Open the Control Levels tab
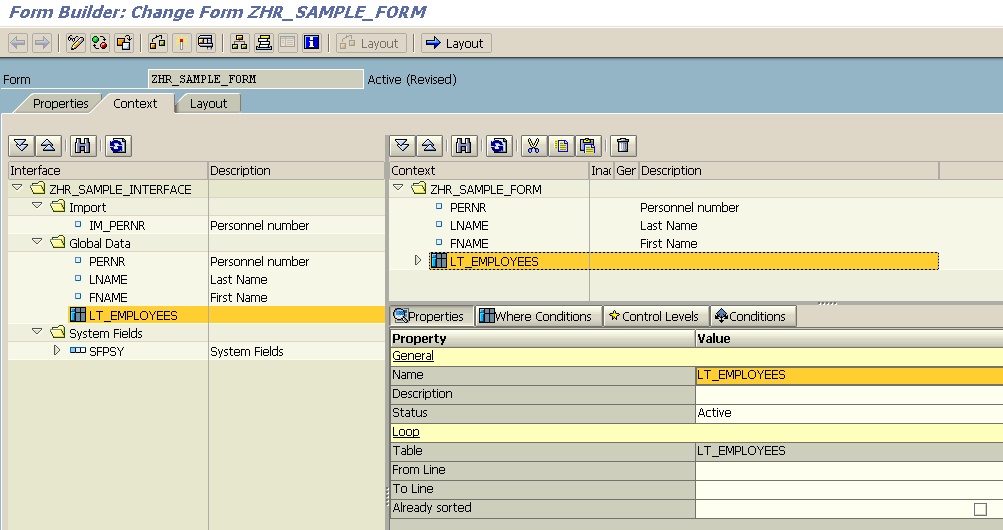Image resolution: width=1003 pixels, height=530 pixels. 655,316
